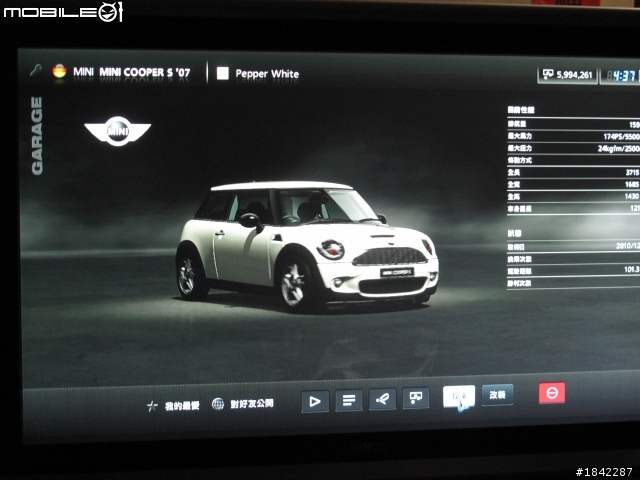This screenshot has height=480, width=640.
Task: Toggle 對好友公開 sharing option
Action: 252,404
